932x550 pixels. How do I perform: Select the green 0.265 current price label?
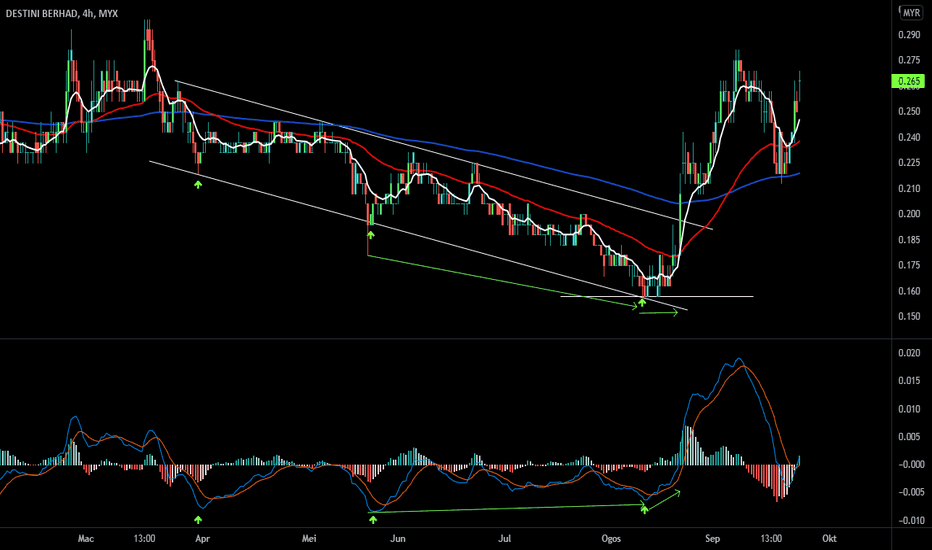coord(908,81)
